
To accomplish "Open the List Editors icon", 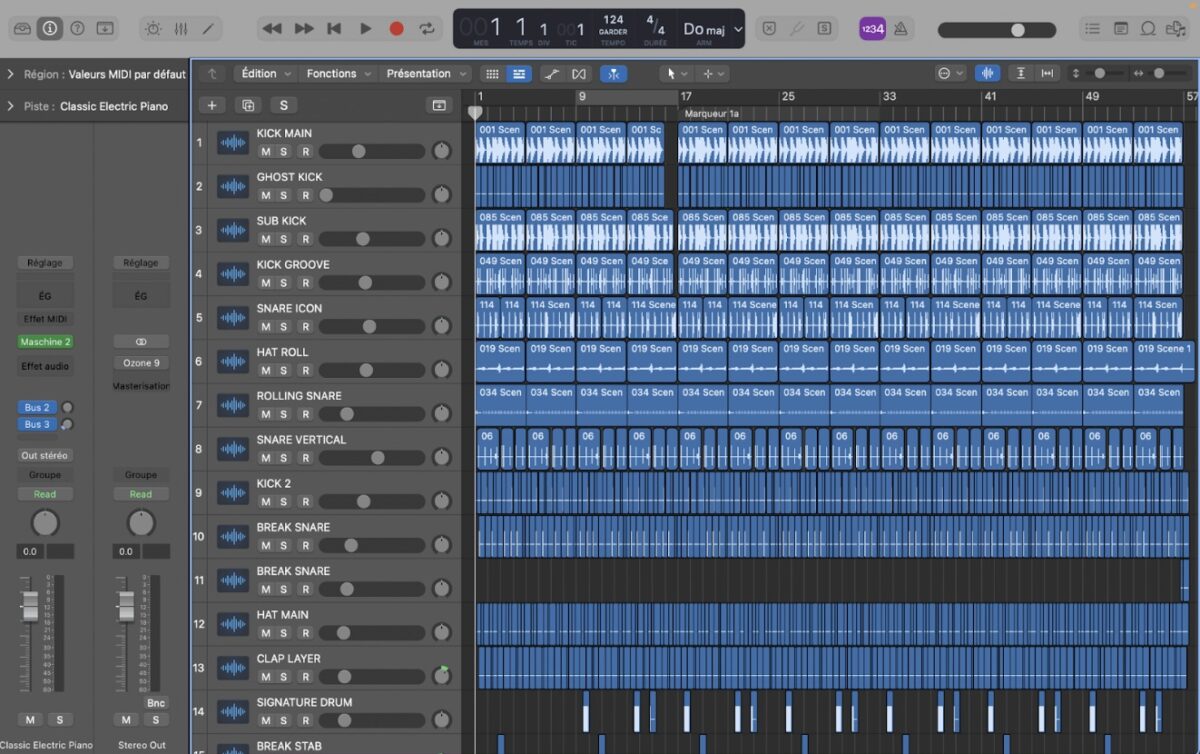I will tap(1093, 29).
